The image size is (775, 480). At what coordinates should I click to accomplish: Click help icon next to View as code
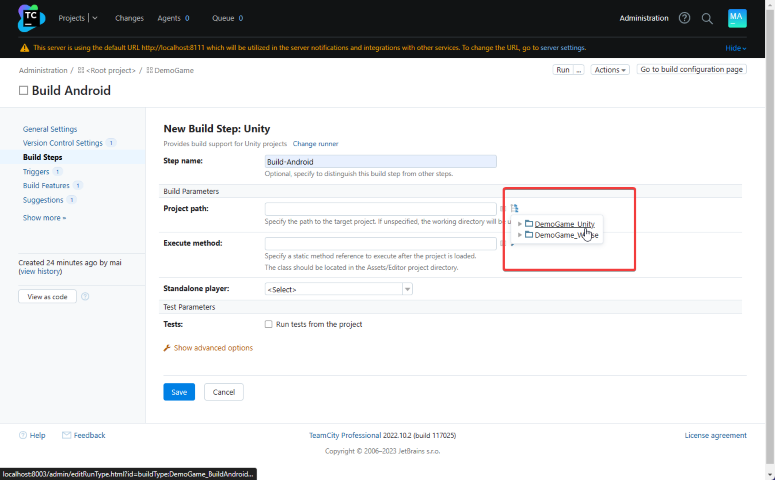click(x=85, y=297)
